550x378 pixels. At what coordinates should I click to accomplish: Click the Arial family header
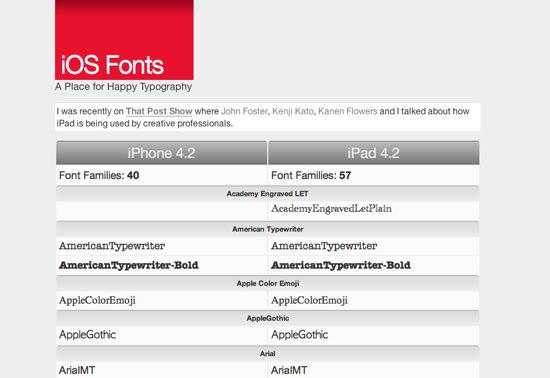(268, 353)
